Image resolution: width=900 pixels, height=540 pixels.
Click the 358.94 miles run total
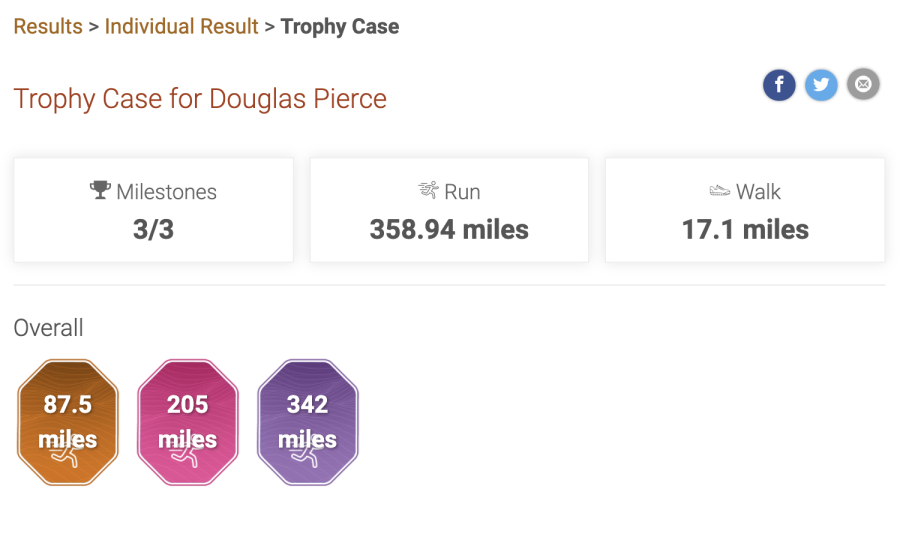pos(449,230)
